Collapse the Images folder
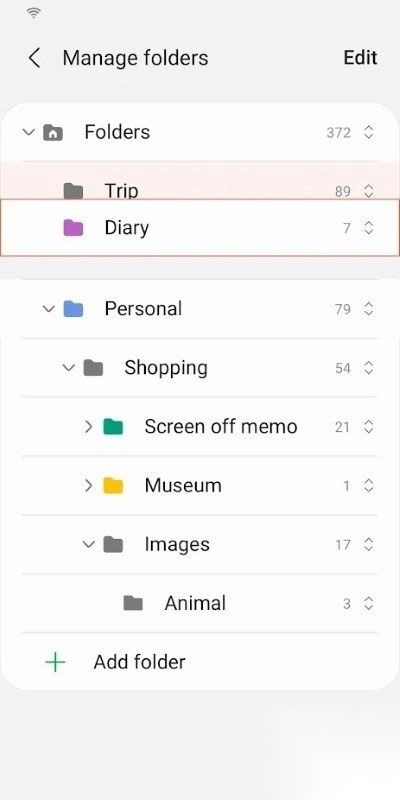The image size is (400, 800). [x=88, y=544]
